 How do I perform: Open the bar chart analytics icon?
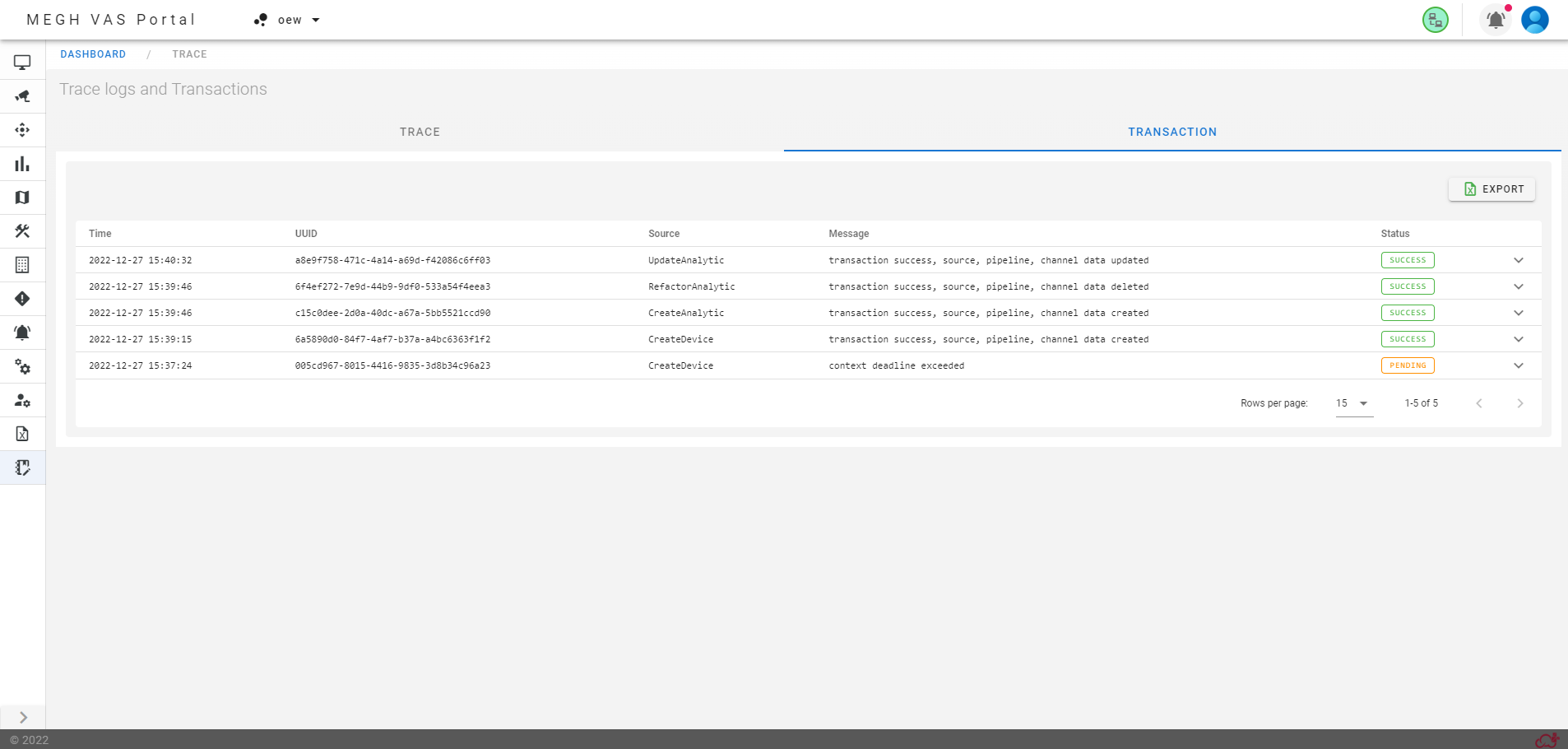point(21,164)
